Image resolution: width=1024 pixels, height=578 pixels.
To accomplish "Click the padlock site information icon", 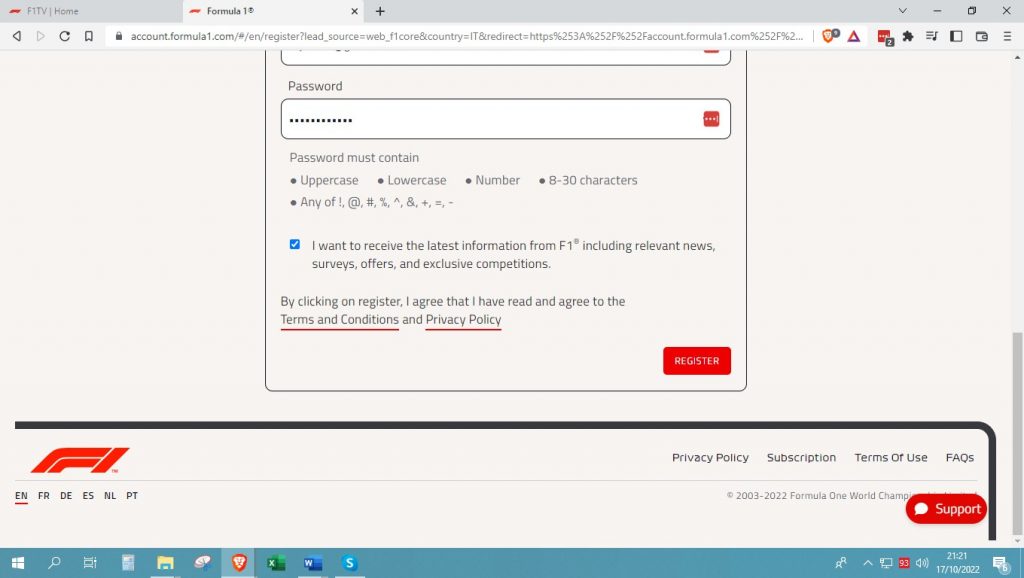I will point(119,35).
